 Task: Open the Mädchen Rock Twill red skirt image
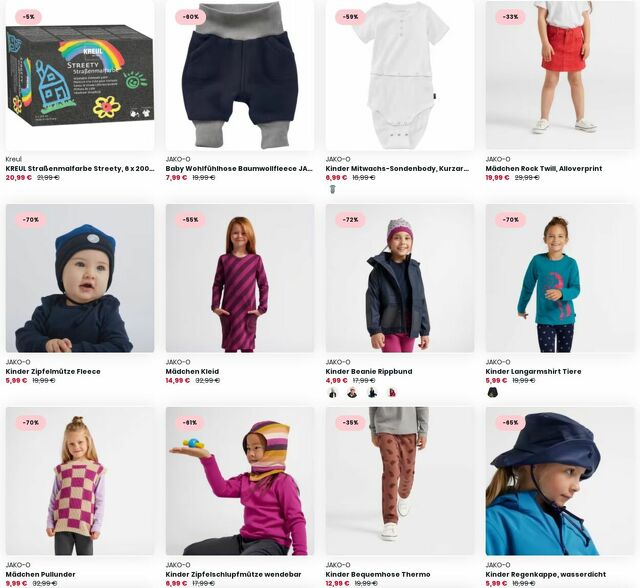(x=560, y=75)
